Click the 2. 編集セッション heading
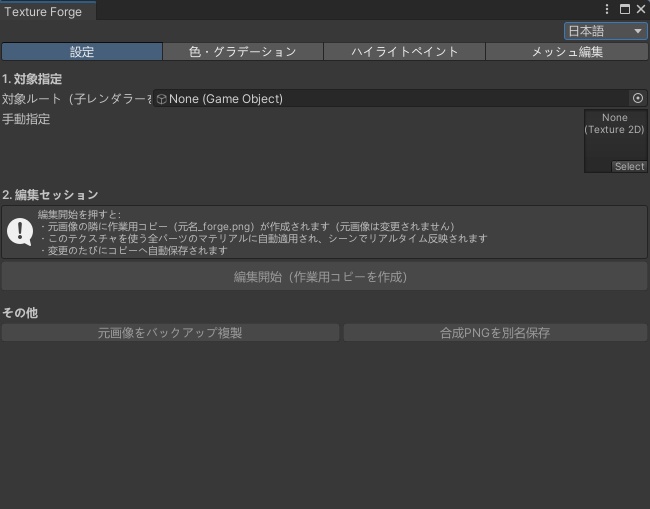 (50, 195)
